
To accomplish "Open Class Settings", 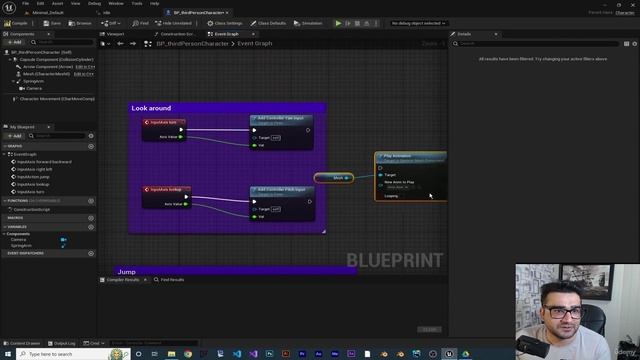I will pos(225,23).
